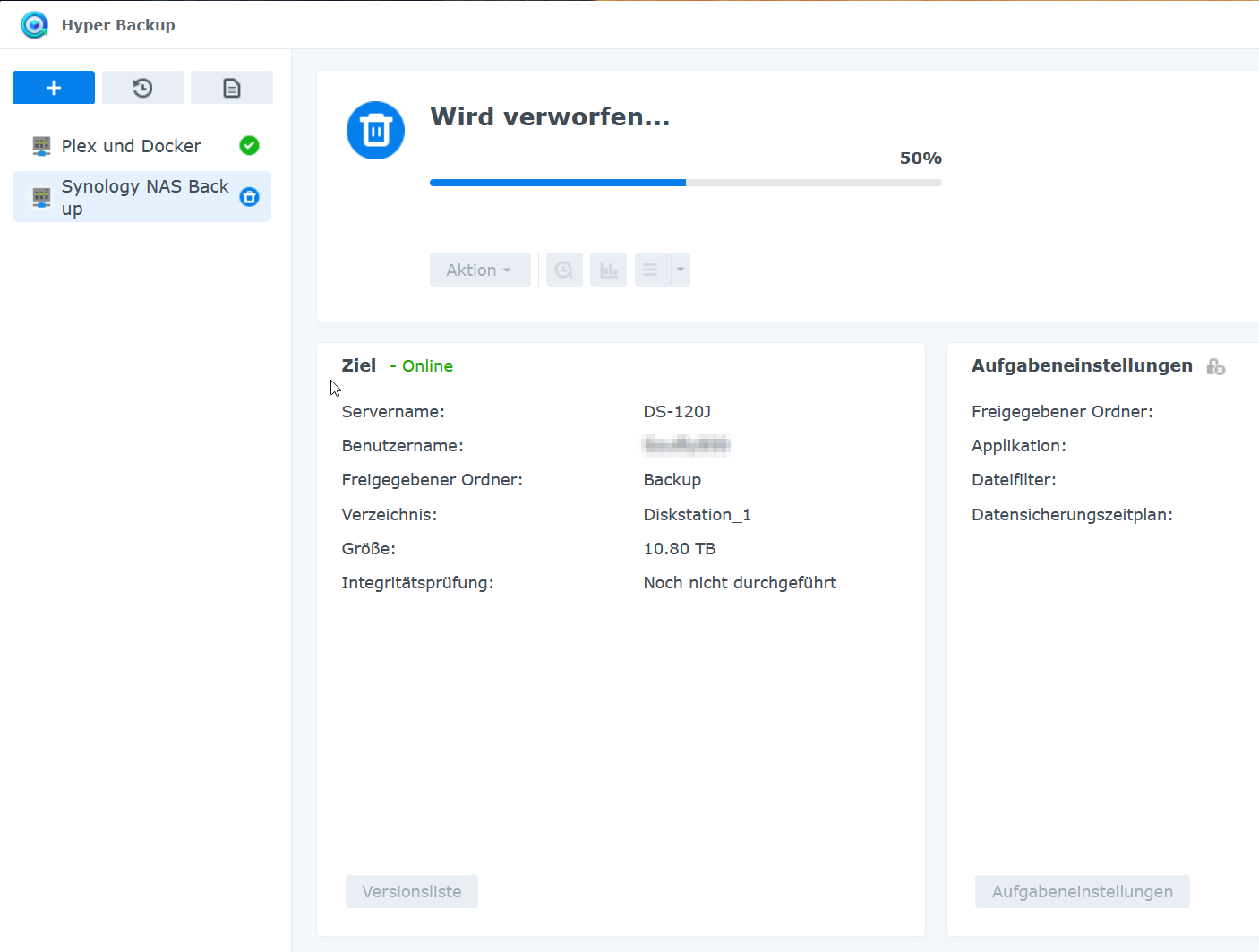The image size is (1259, 952).
Task: Click the lock icon beside Aufgabeneinstellungen heading
Action: coord(1215,366)
